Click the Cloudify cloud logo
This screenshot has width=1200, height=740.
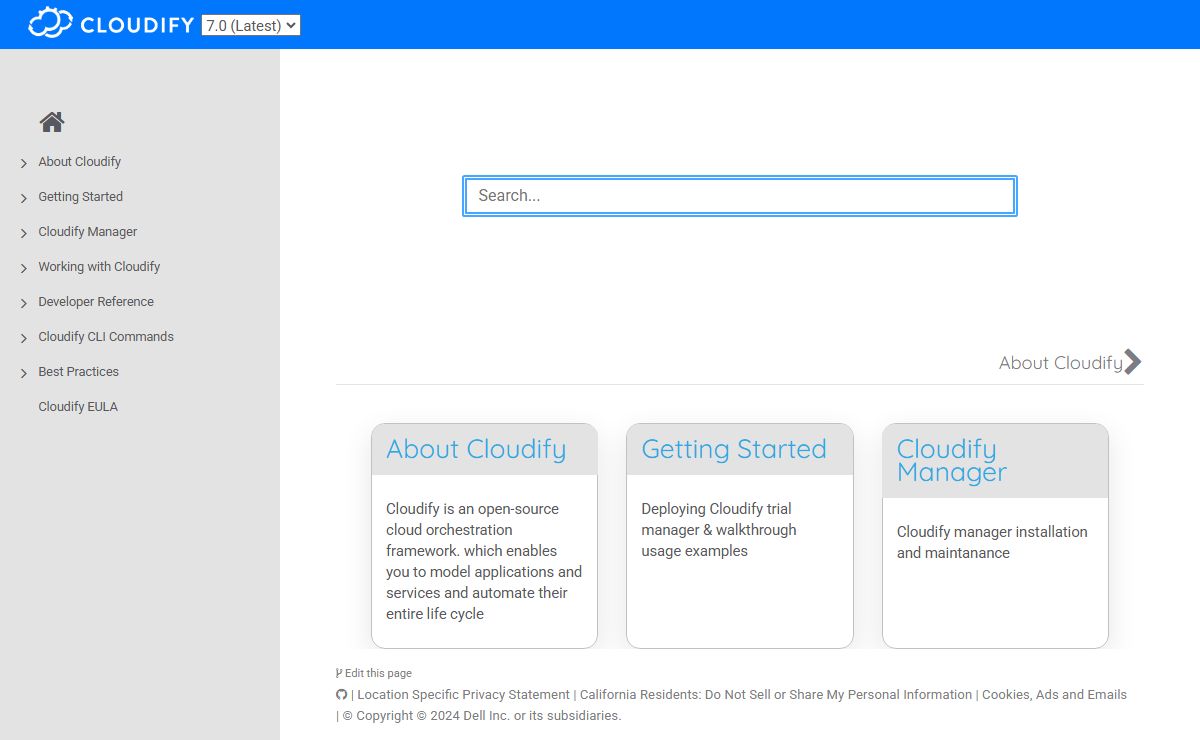[x=50, y=22]
